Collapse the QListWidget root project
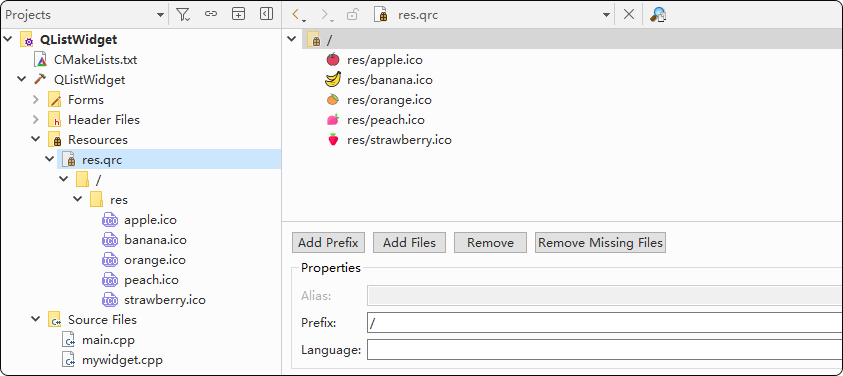This screenshot has width=843, height=376. (x=8, y=39)
